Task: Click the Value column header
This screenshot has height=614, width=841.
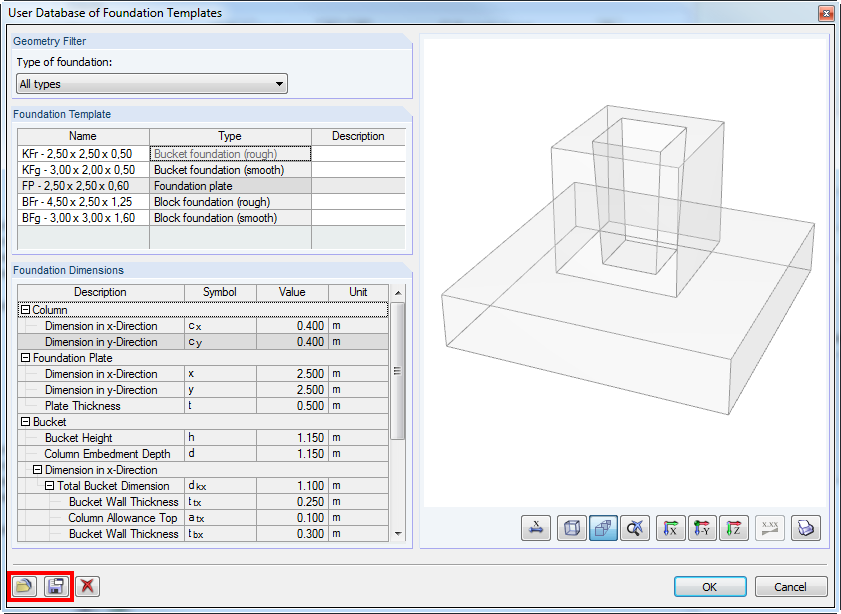Action: tap(292, 292)
